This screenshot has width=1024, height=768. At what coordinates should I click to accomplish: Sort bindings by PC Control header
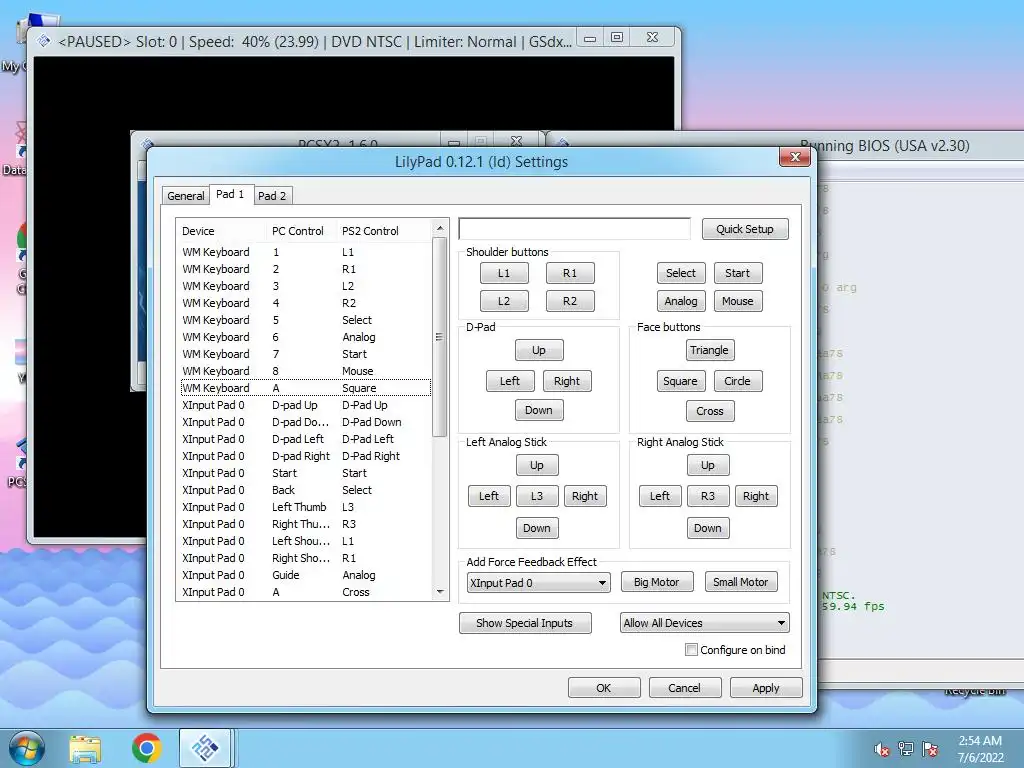[303, 231]
